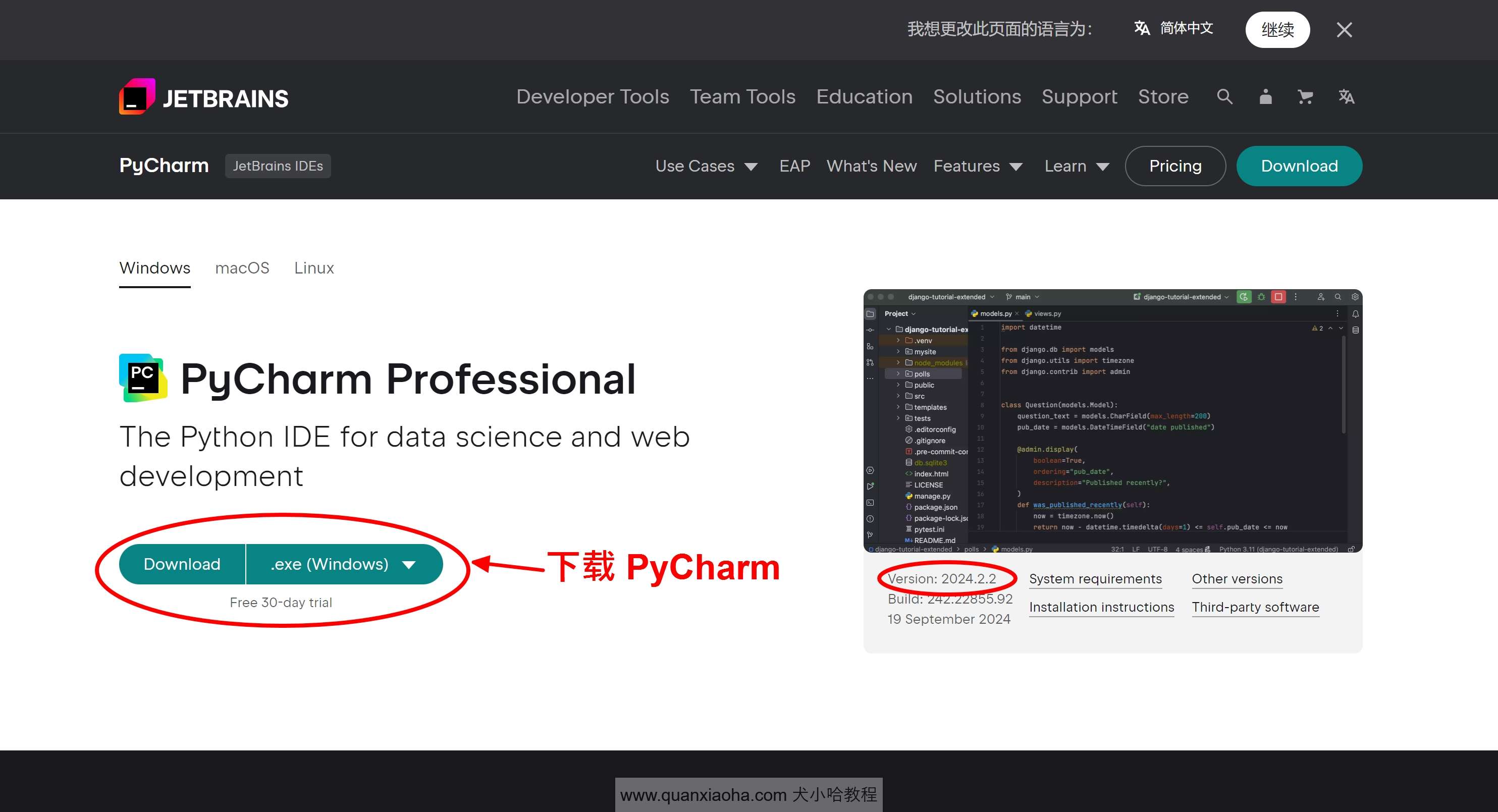Image resolution: width=1498 pixels, height=812 pixels.
Task: Open the site search icon
Action: tap(1224, 96)
